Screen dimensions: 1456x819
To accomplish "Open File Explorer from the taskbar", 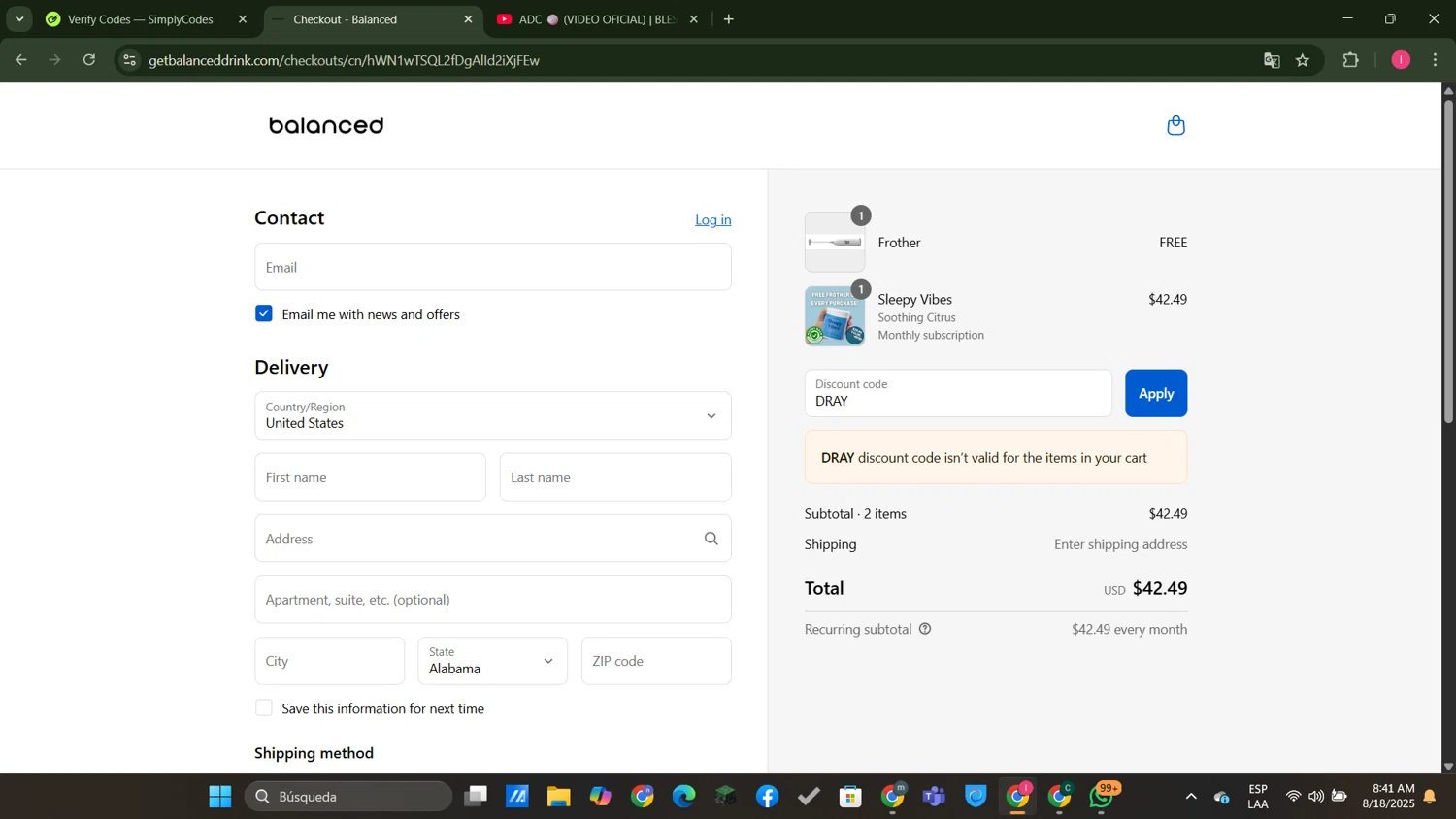I will click(558, 797).
